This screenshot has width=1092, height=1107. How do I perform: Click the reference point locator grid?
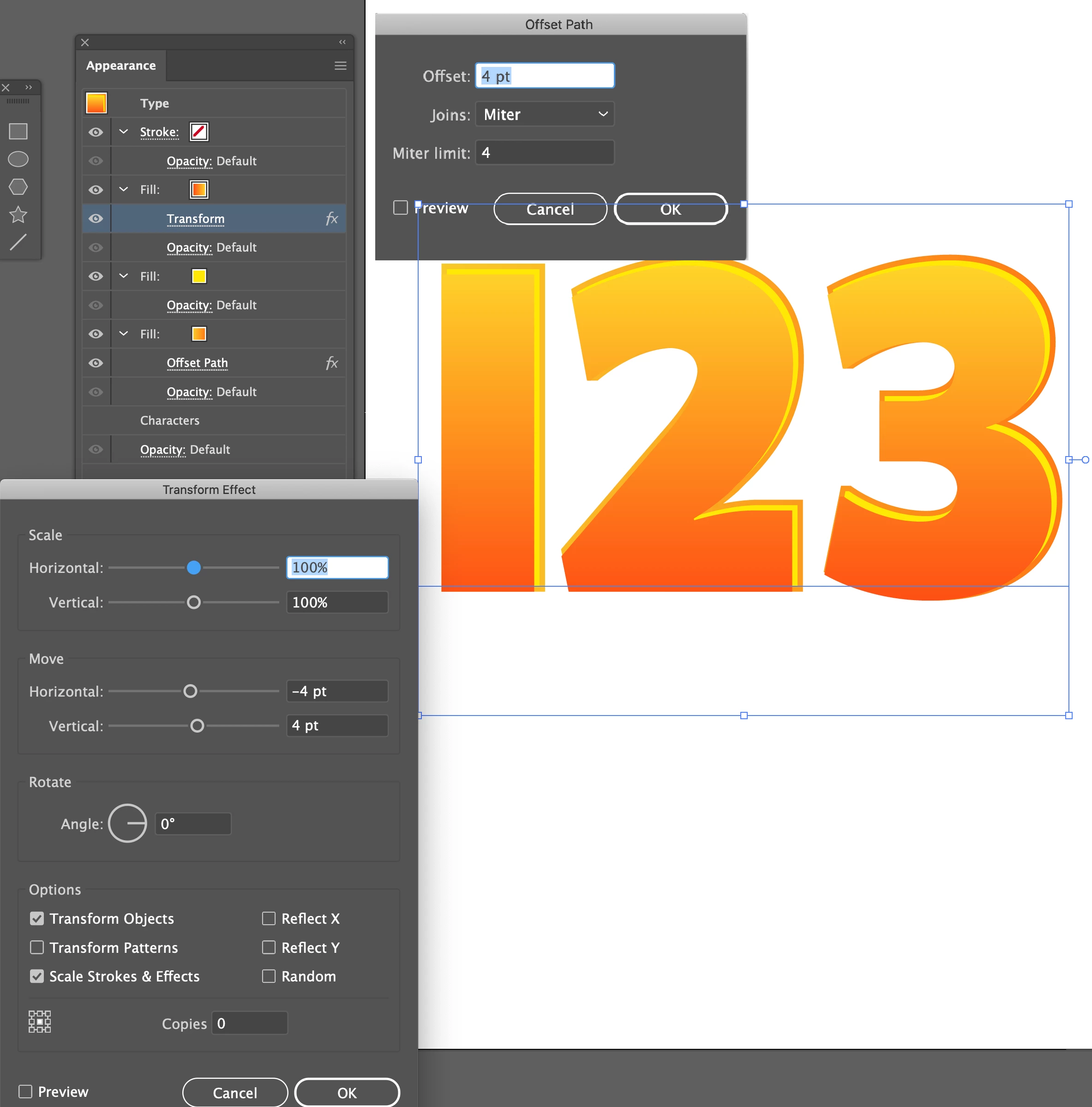[40, 1022]
